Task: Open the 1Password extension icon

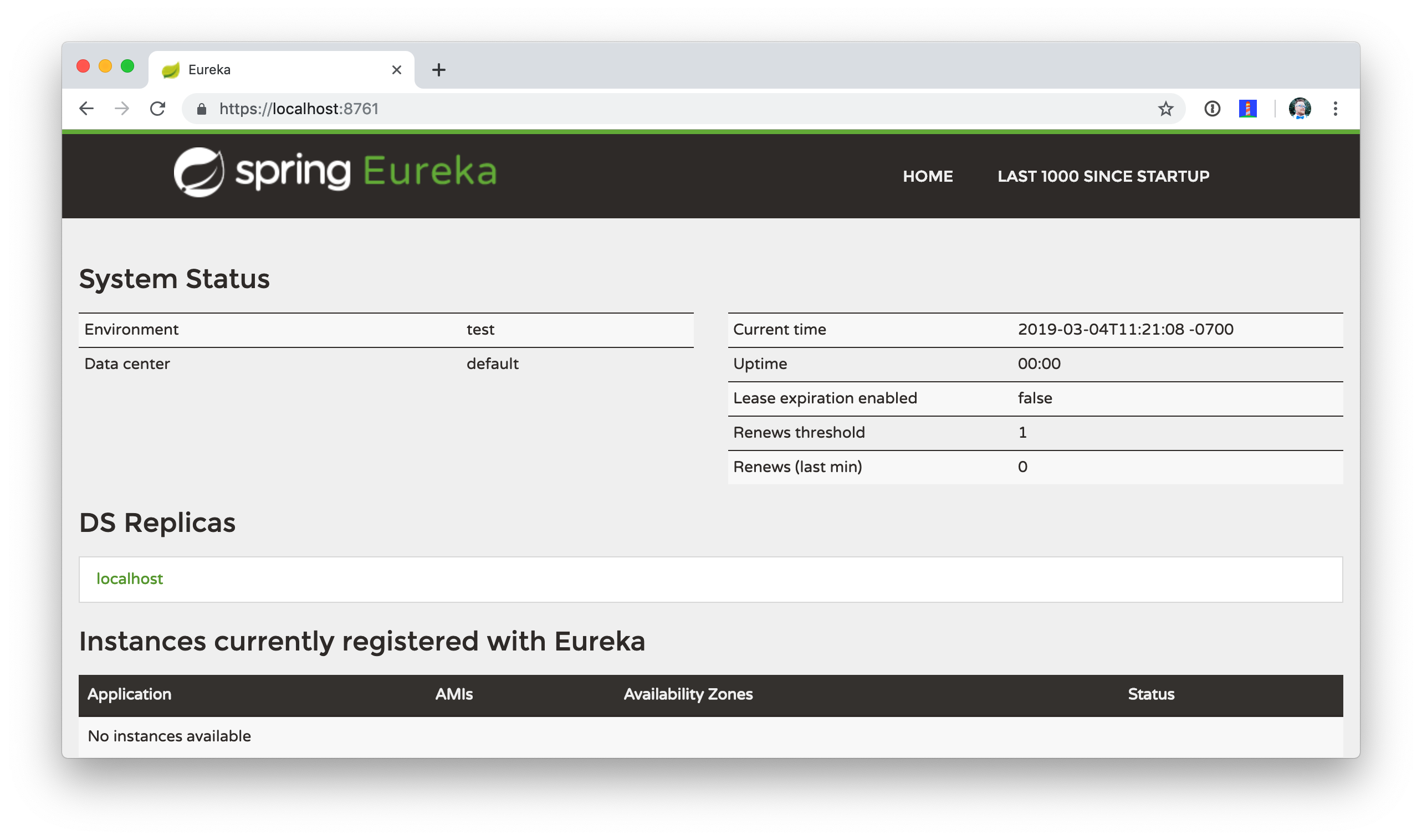Action: (1212, 109)
